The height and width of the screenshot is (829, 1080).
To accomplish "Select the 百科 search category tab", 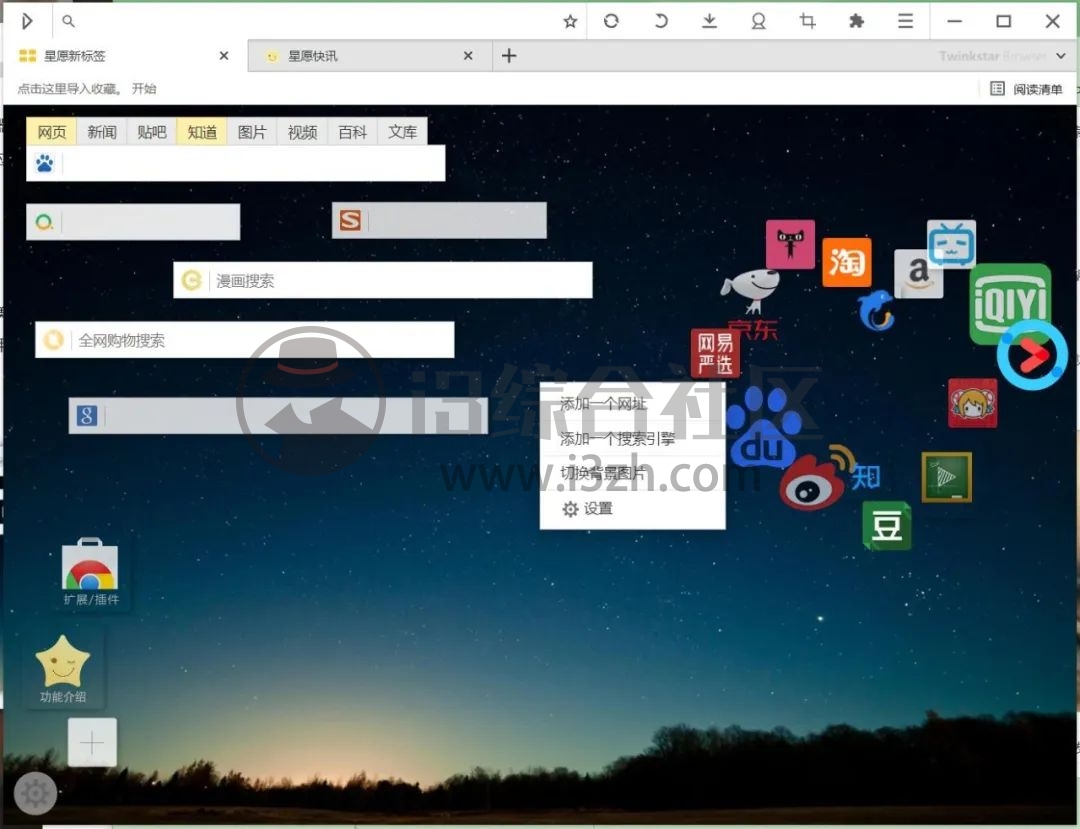I will click(x=353, y=132).
